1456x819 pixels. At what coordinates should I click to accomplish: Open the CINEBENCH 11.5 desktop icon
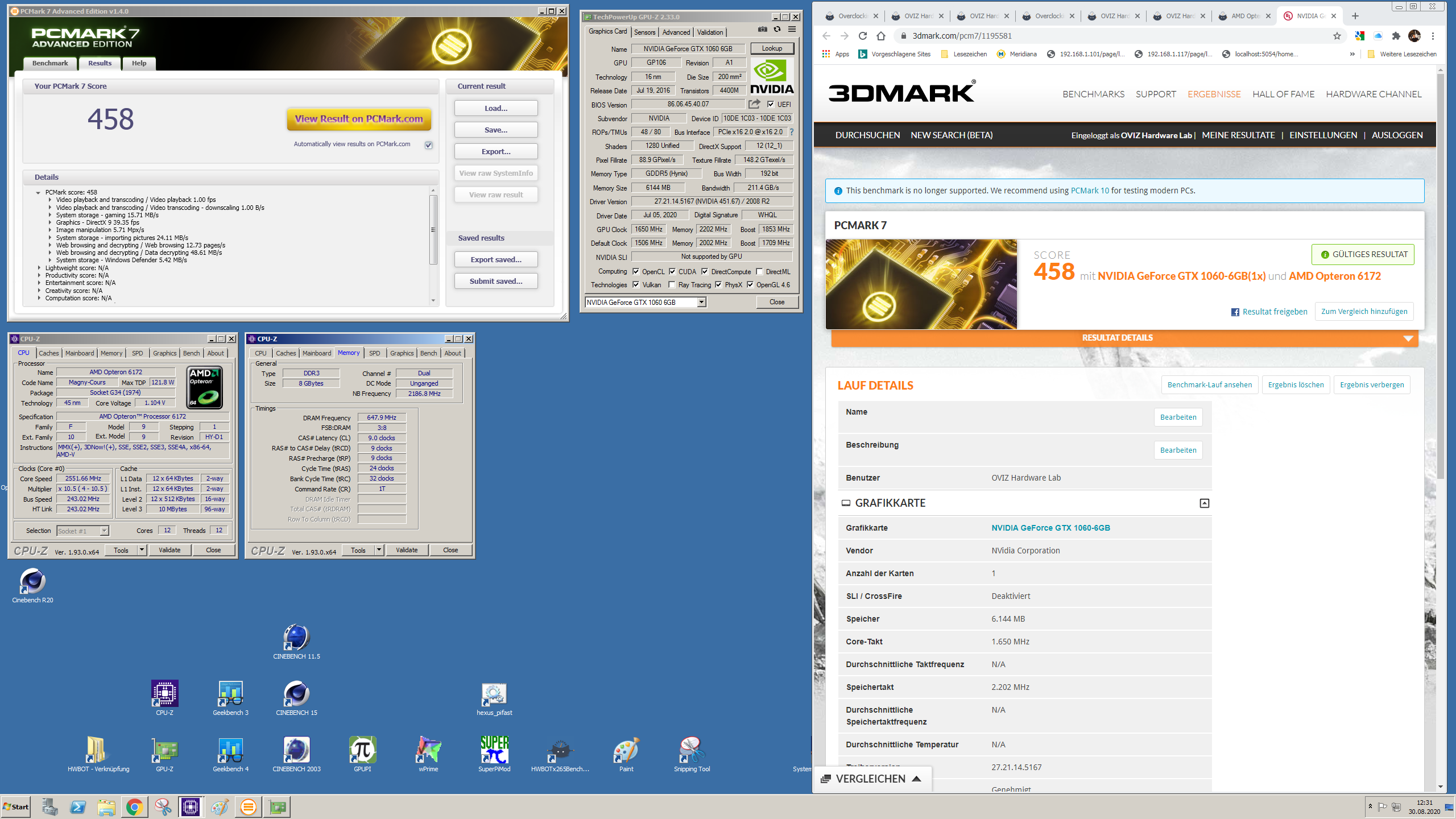(x=296, y=642)
